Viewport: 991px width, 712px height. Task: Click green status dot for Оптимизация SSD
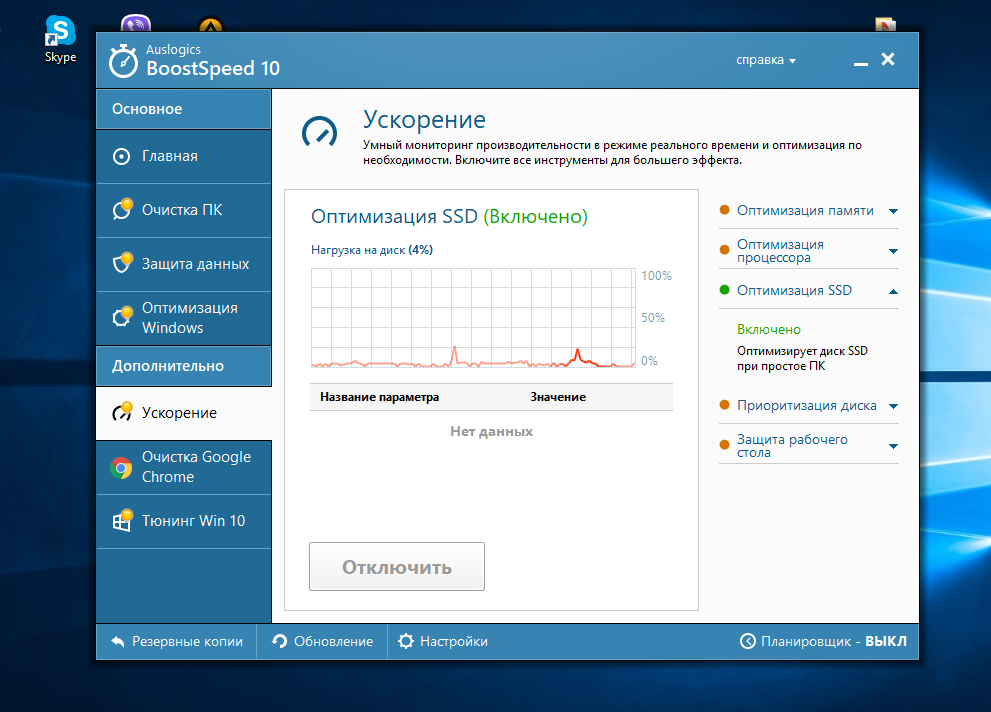(x=724, y=290)
